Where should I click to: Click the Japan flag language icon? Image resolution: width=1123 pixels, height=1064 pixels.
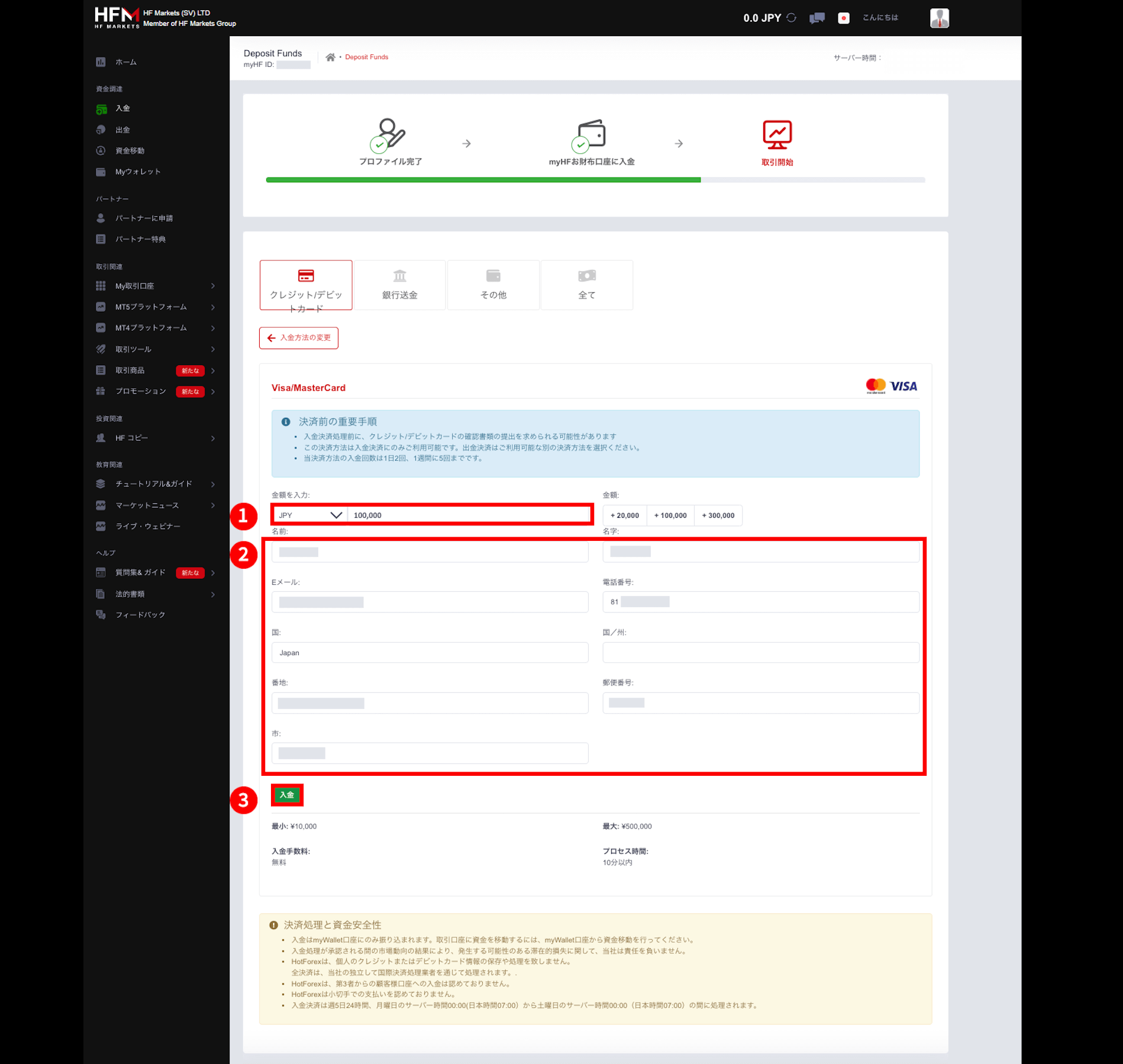tap(844, 18)
